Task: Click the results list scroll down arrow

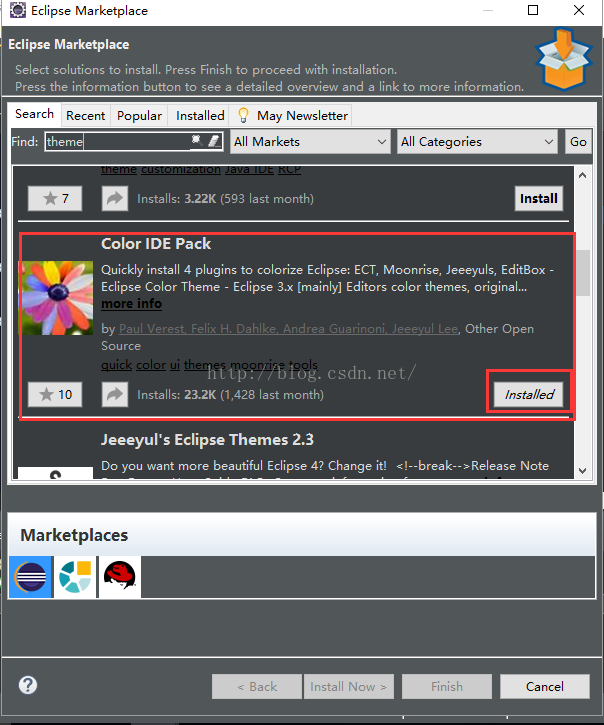Action: 582,471
